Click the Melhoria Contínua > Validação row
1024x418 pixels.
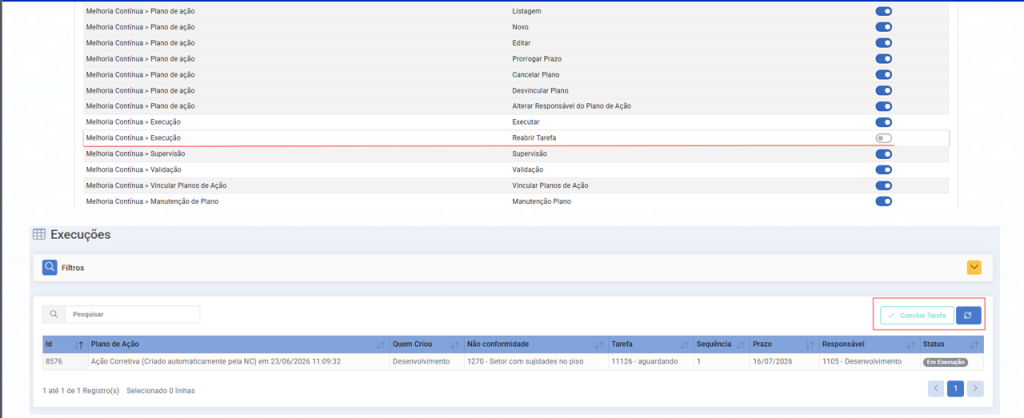(x=516, y=170)
